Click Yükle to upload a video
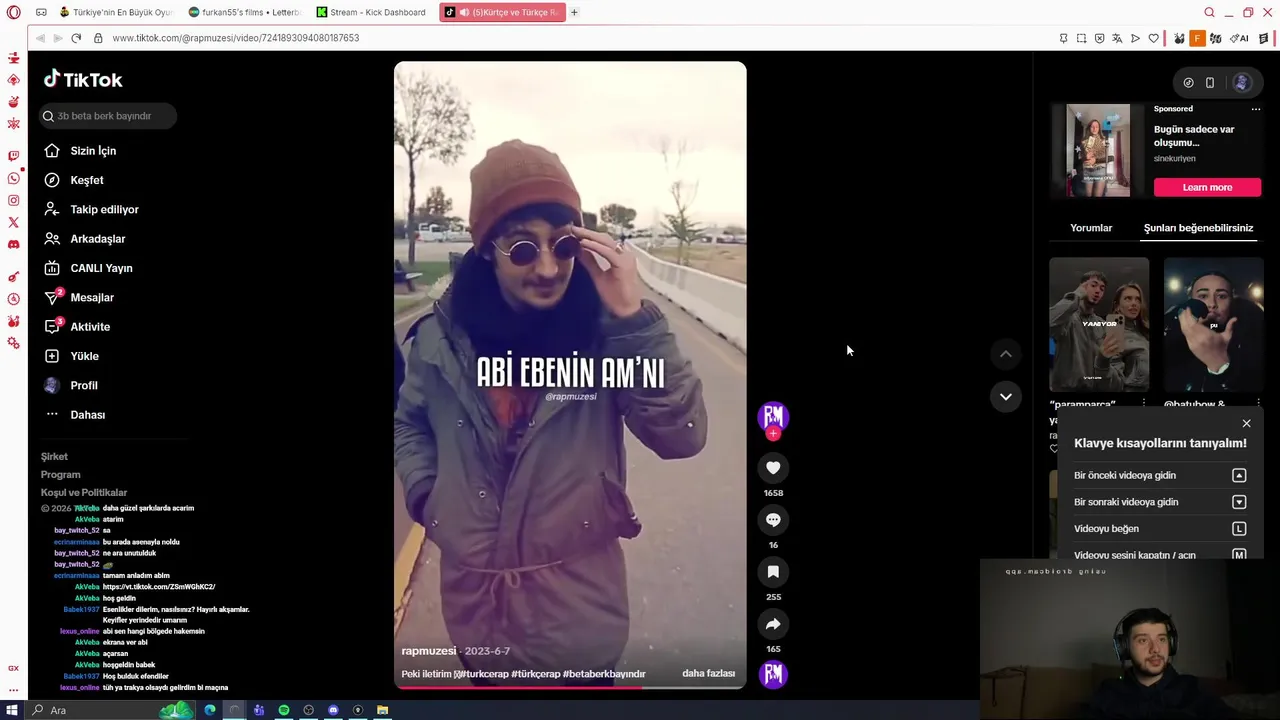Viewport: 1280px width, 720px height. [71, 356]
